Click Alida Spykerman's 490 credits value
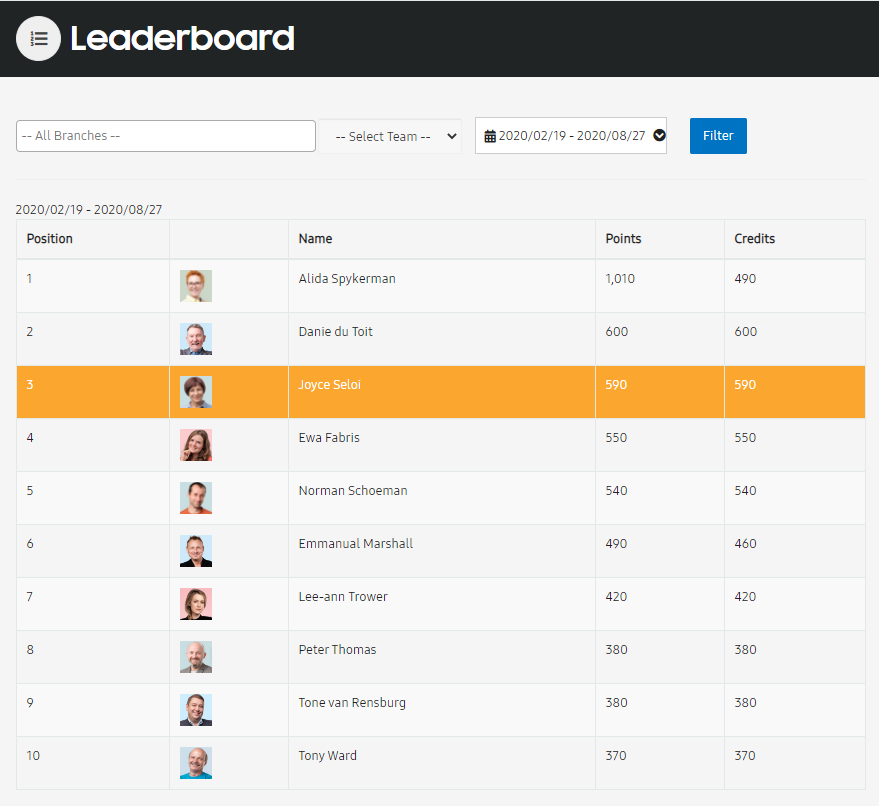The height and width of the screenshot is (806, 879). tap(745, 279)
